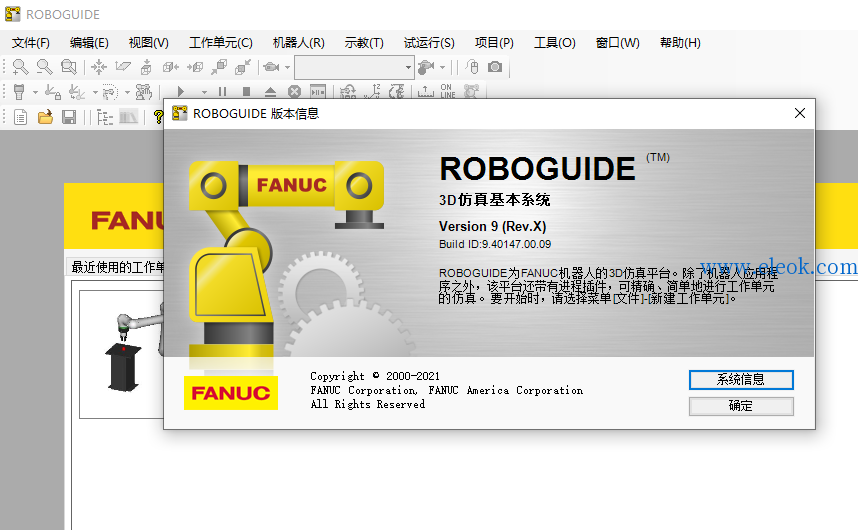Open the Window menu 窗口(W)
858x530 pixels.
tap(617, 43)
